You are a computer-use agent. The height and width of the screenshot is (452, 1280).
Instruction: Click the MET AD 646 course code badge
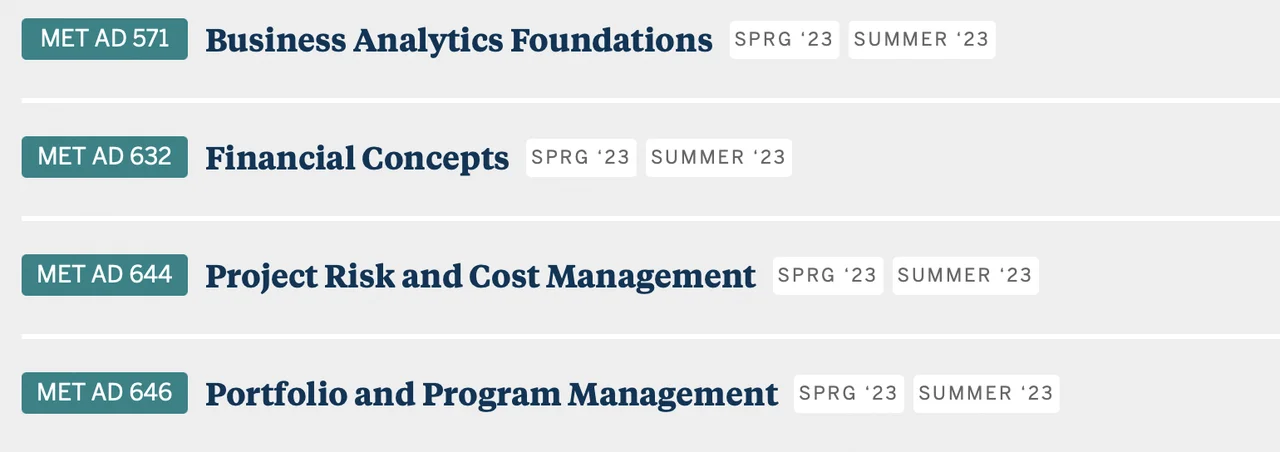coord(105,392)
